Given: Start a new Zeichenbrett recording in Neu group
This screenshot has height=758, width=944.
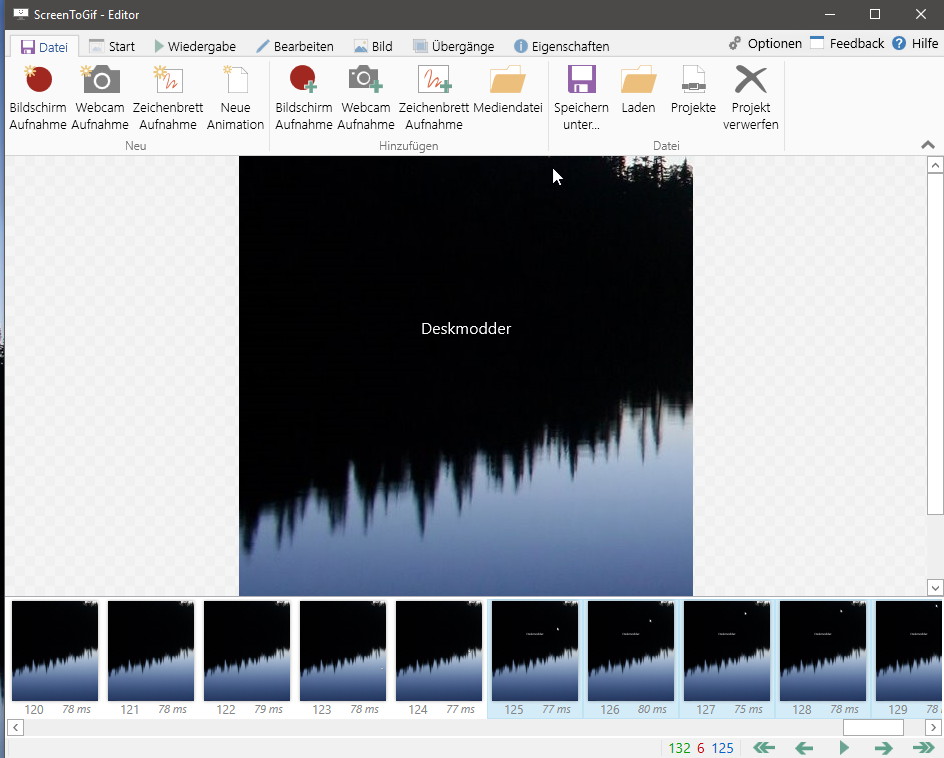Looking at the screenshot, I should 168,98.
